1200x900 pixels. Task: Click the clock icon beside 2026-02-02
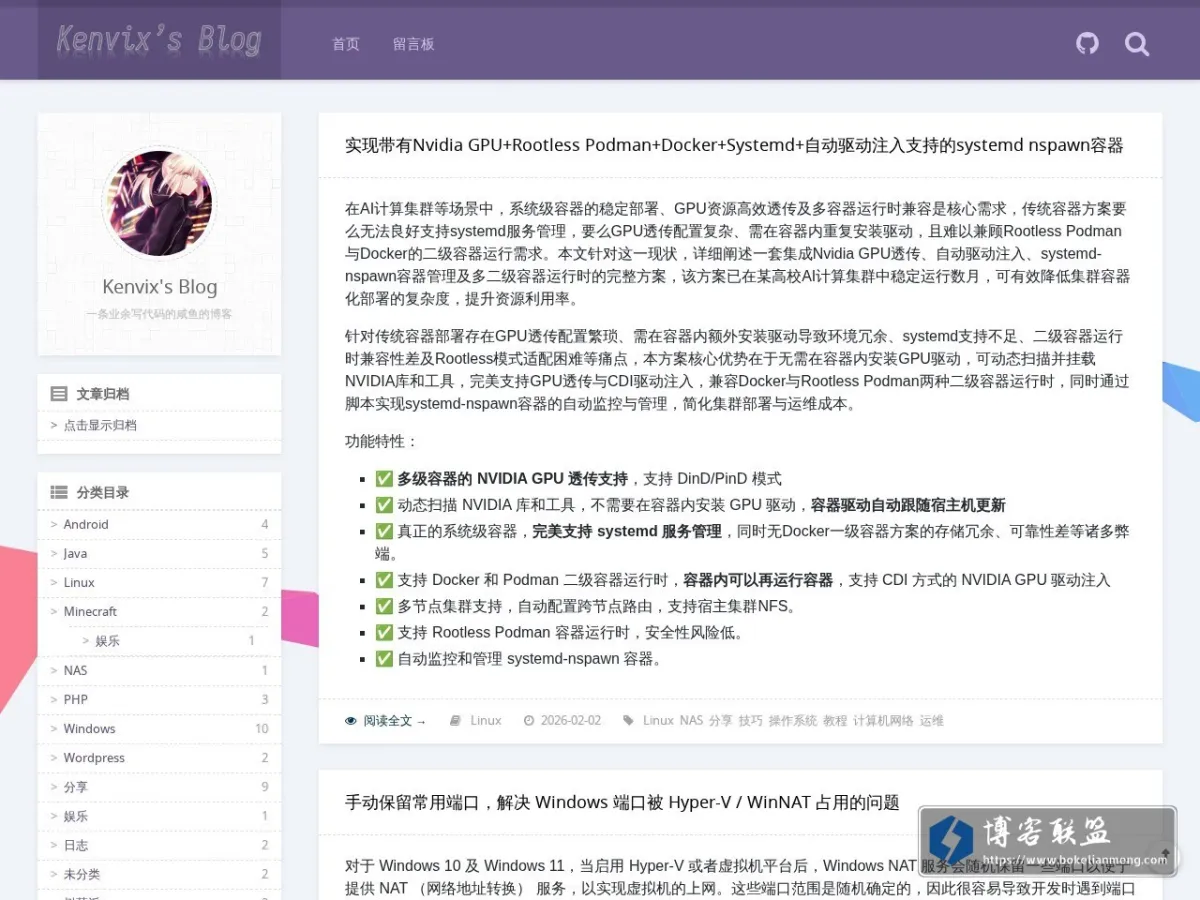[529, 720]
